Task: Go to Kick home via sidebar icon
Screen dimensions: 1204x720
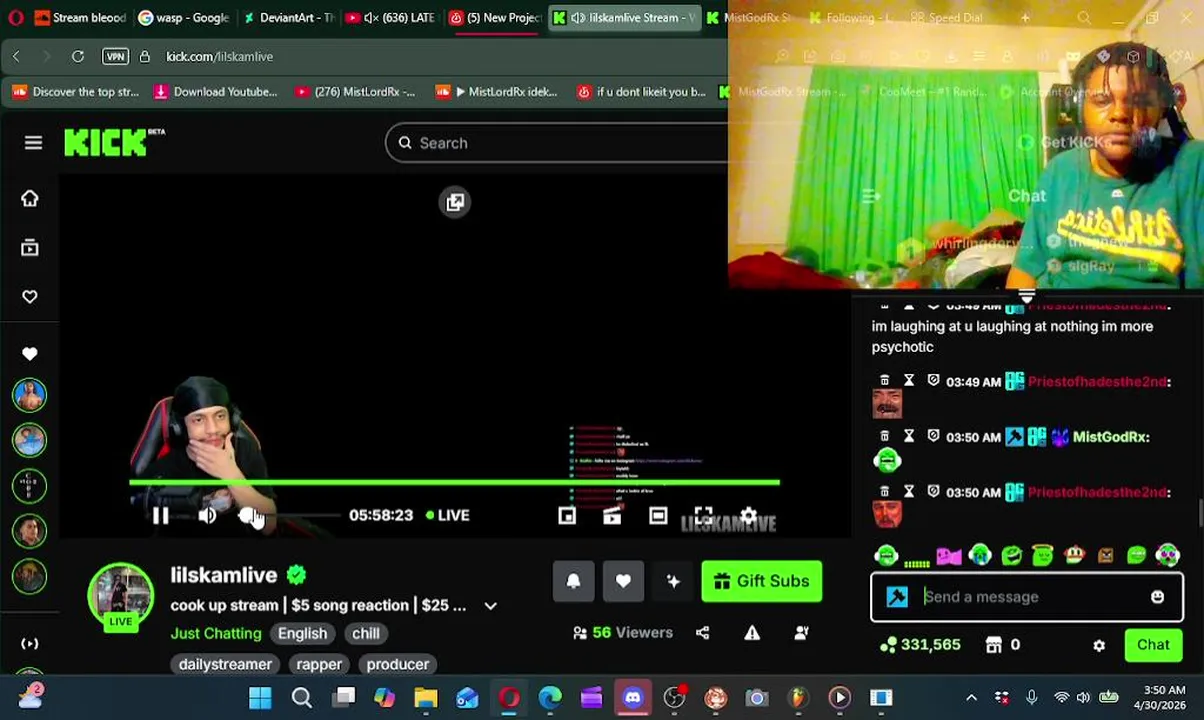Action: tap(29, 198)
